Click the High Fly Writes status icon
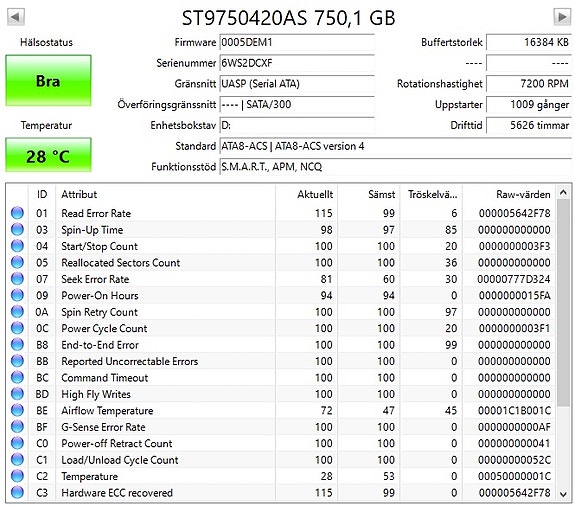Screen dimensions: 575x506 17,394
